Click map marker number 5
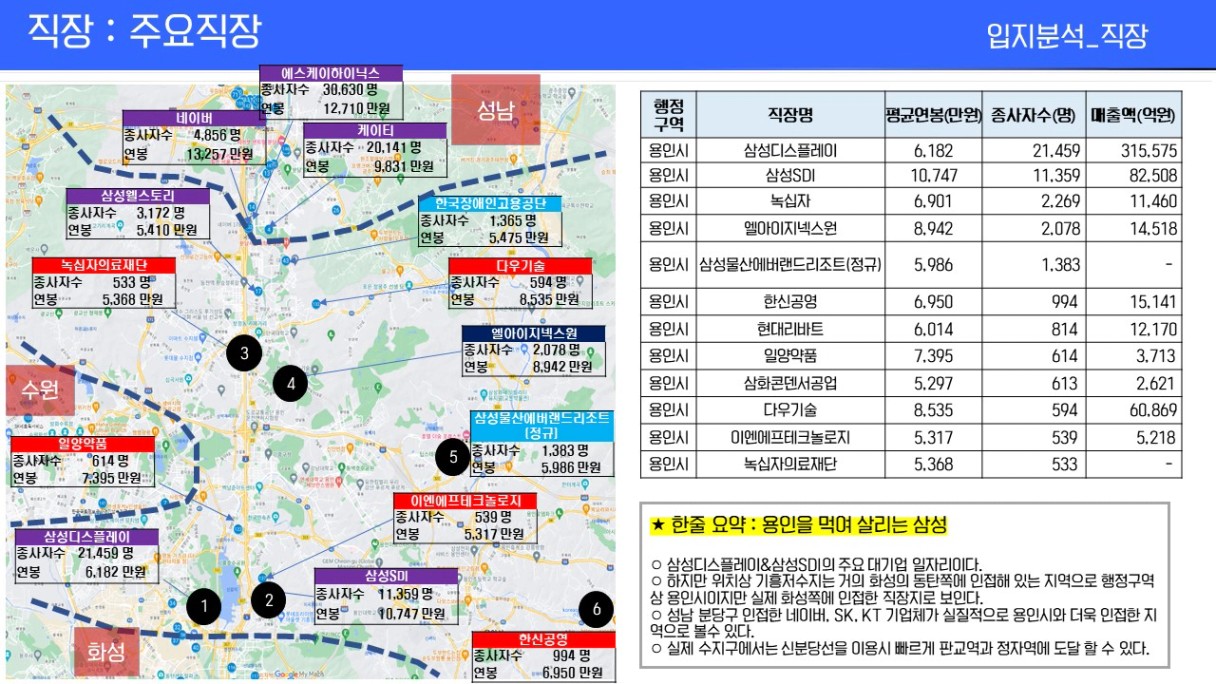The image size is (1216, 684). (x=453, y=457)
